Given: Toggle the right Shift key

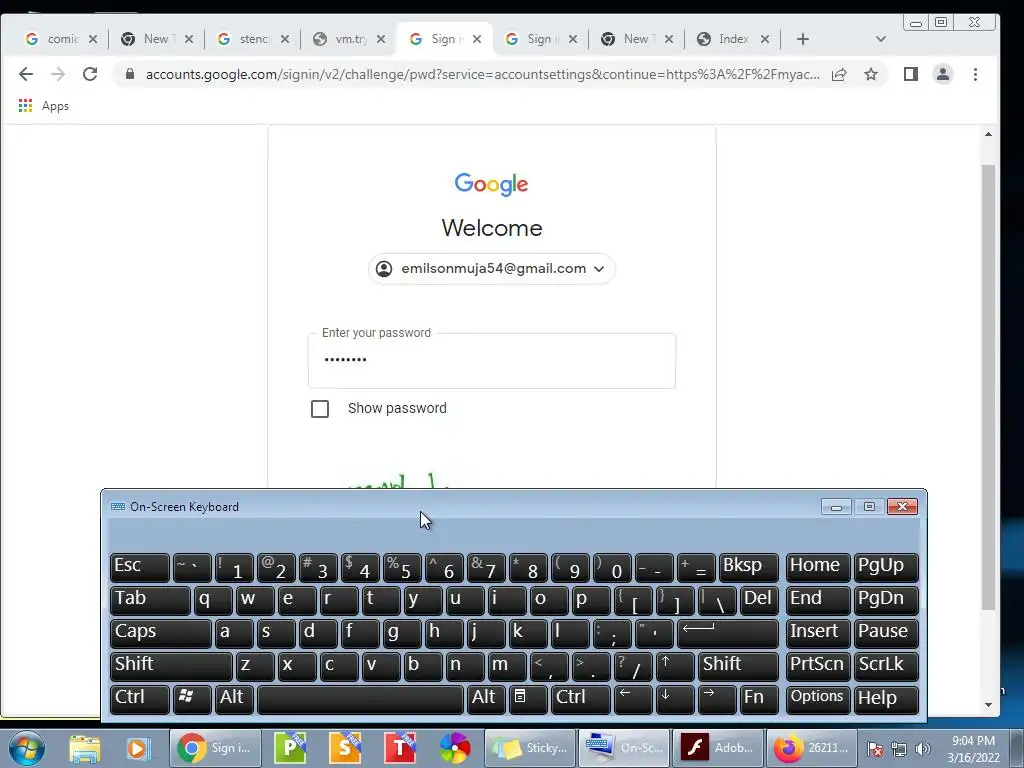Looking at the screenshot, I should click(738, 665).
